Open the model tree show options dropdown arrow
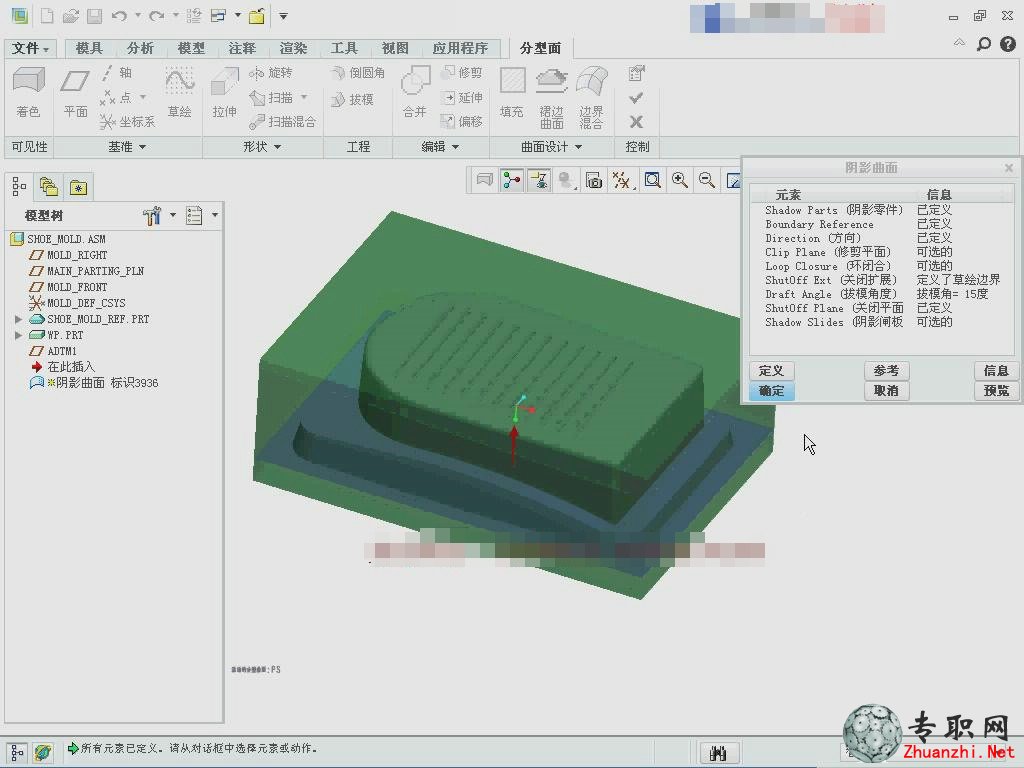The image size is (1024, 768). (214, 215)
